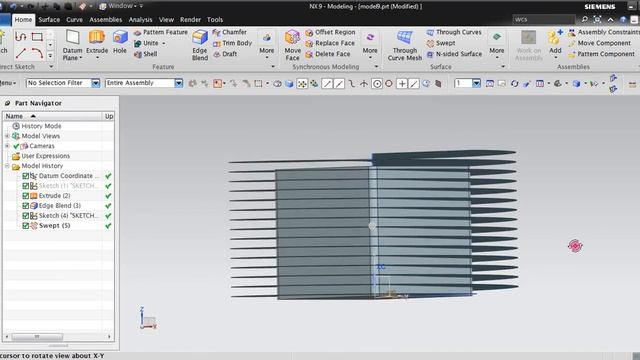Expand the Model Views node

(x=7, y=136)
